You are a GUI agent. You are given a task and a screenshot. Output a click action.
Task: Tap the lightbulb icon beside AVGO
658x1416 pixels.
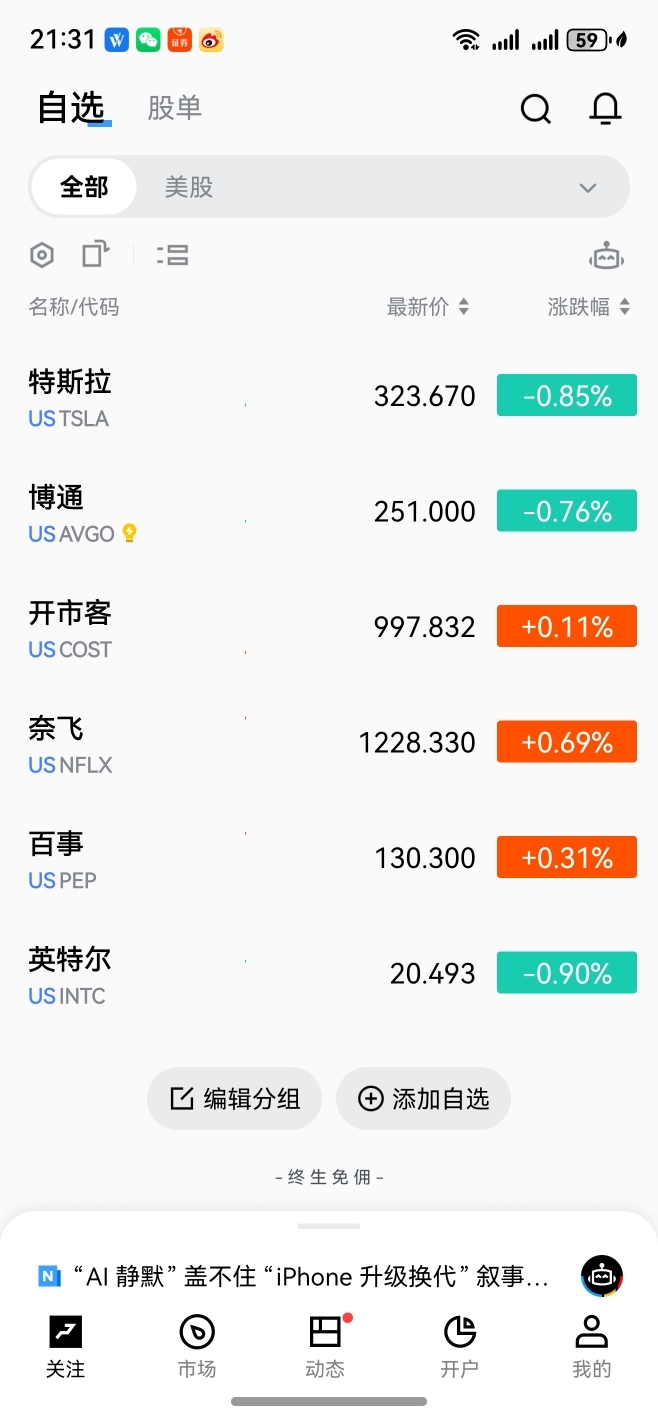(129, 533)
